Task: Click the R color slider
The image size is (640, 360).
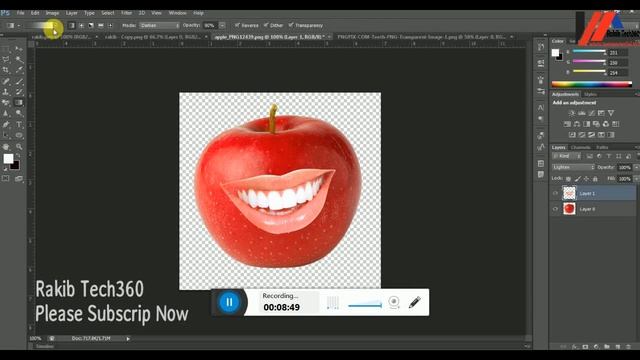Action: point(589,52)
